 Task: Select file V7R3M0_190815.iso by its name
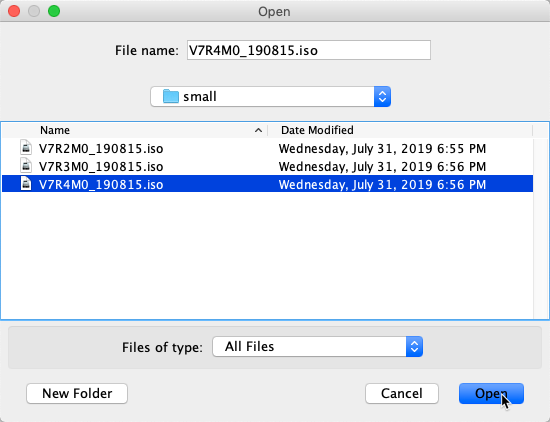pos(101,166)
